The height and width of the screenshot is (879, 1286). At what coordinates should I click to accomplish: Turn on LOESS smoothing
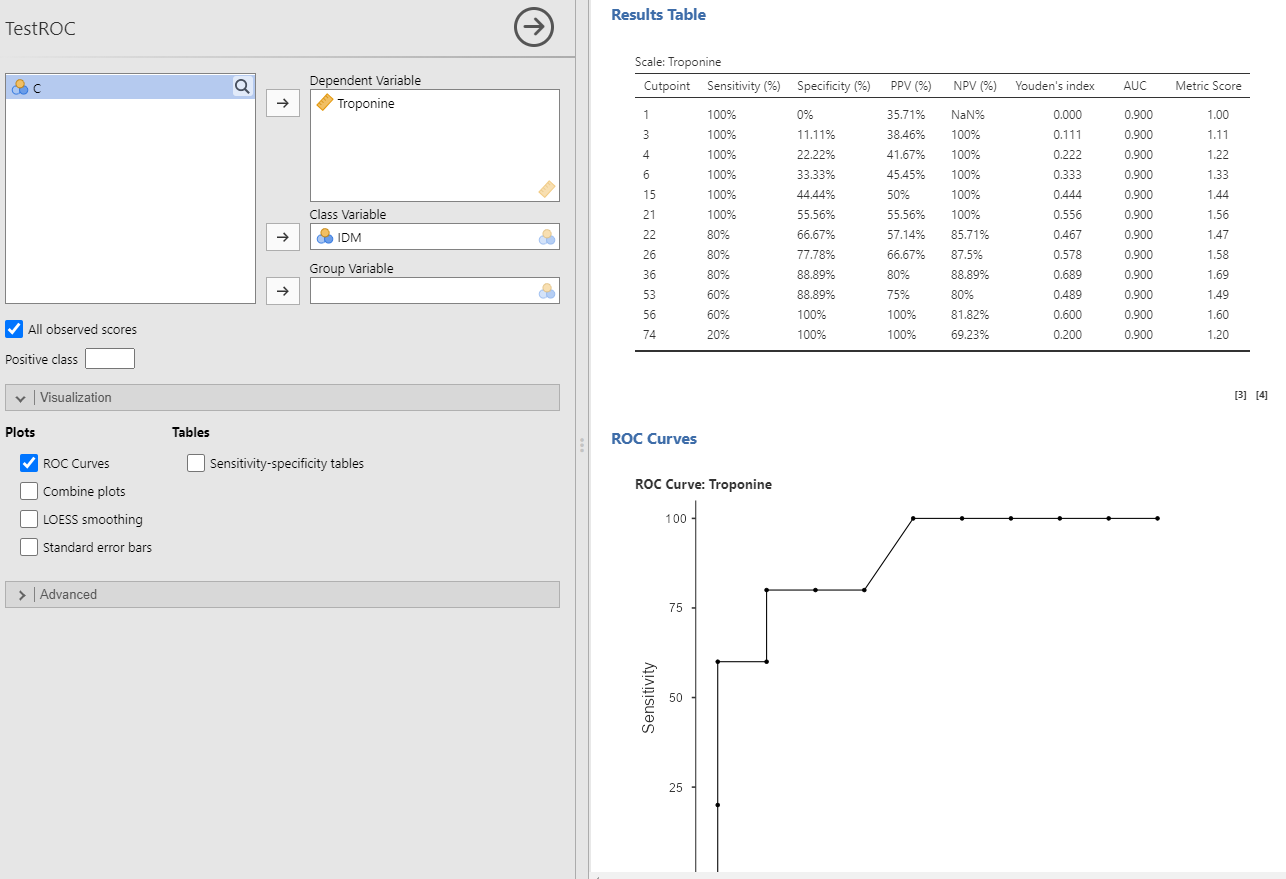(x=29, y=519)
